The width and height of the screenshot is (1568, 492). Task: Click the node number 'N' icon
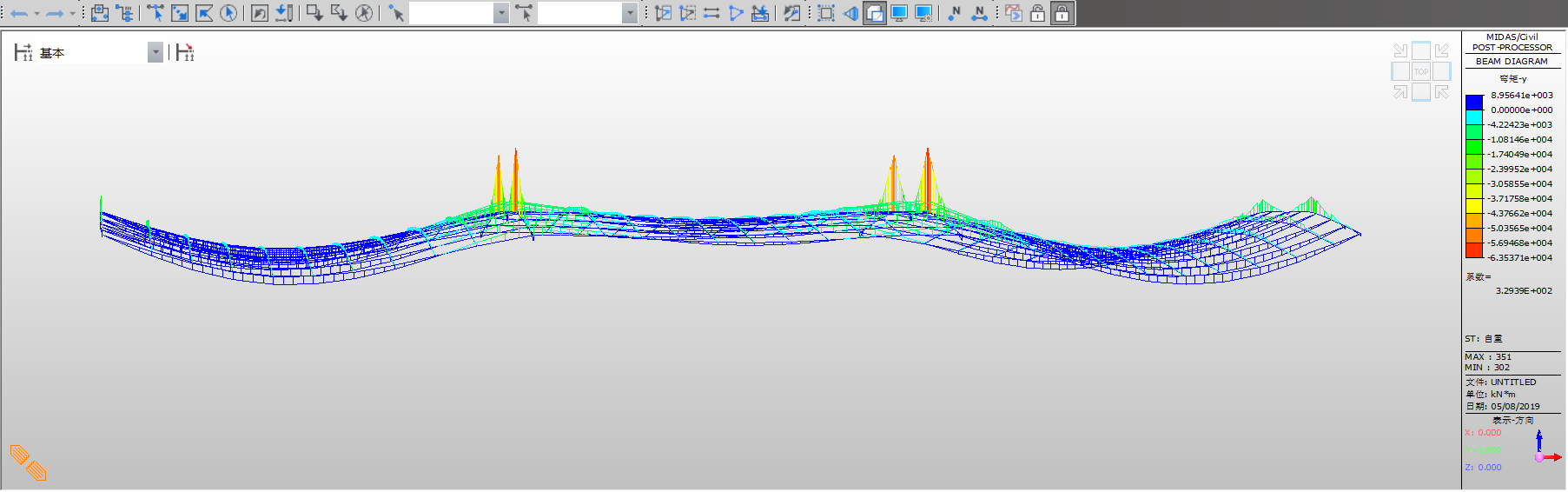(955, 13)
